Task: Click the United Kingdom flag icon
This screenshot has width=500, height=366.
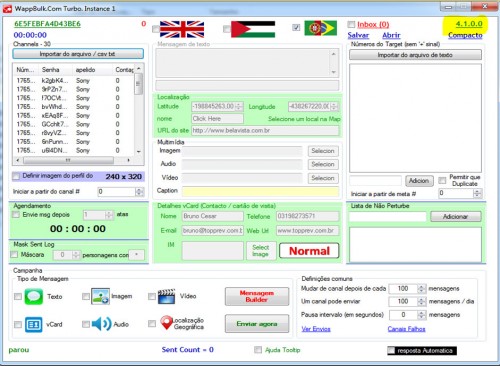Action: (x=182, y=29)
